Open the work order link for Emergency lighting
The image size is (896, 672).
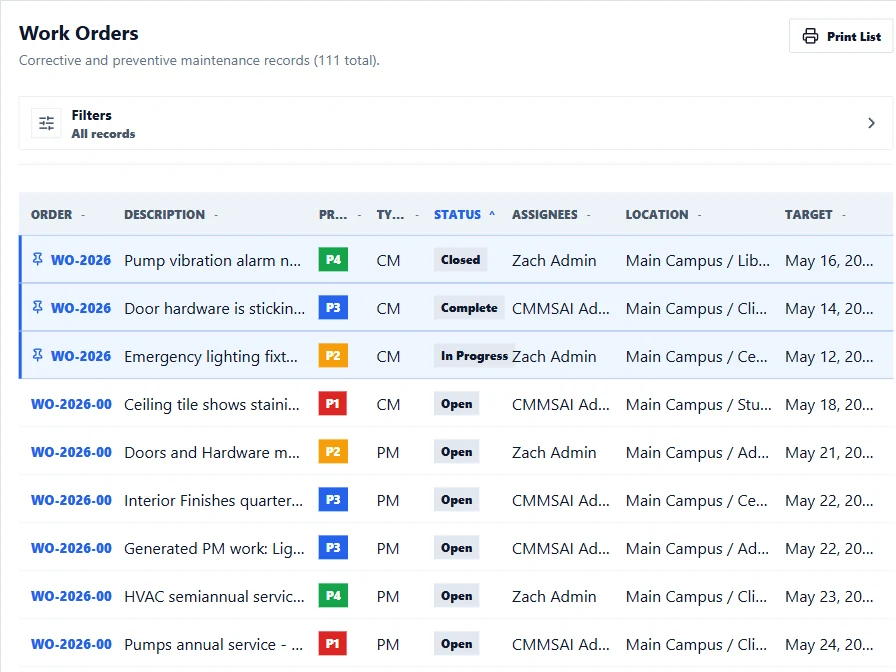(81, 356)
